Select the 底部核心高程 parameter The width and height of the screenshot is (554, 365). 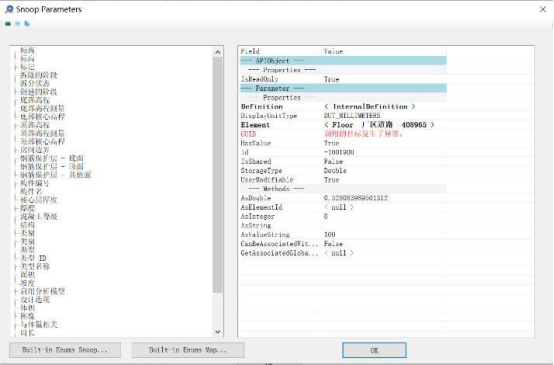pyautogui.click(x=42, y=117)
